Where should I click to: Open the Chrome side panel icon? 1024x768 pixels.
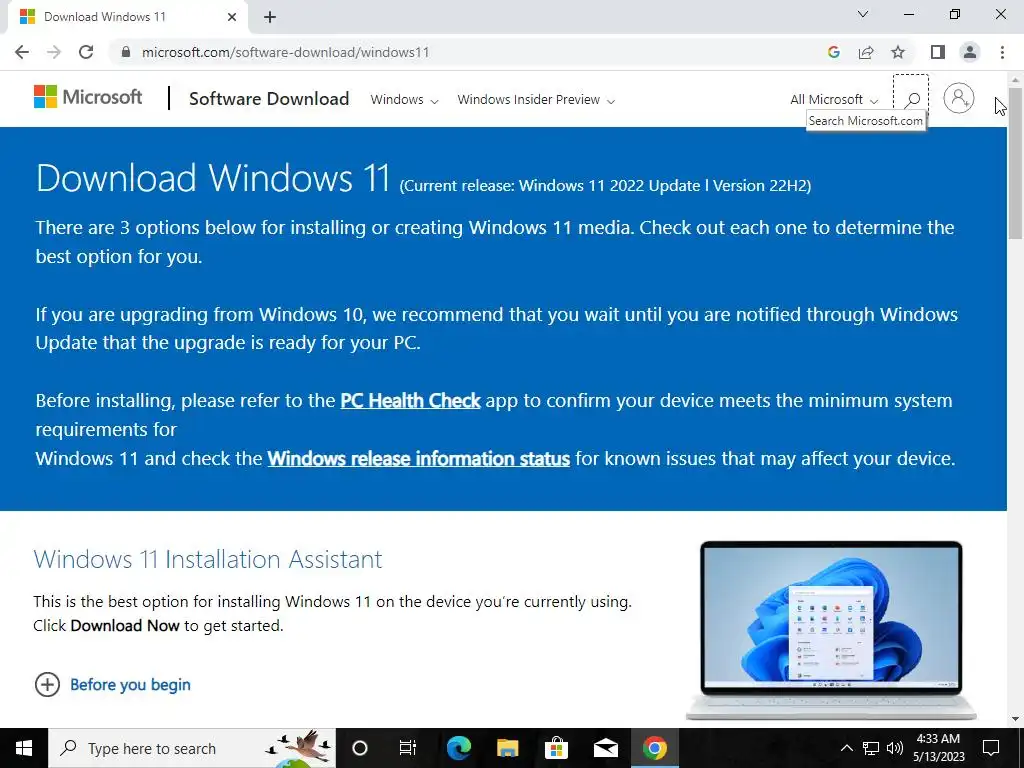[x=938, y=52]
